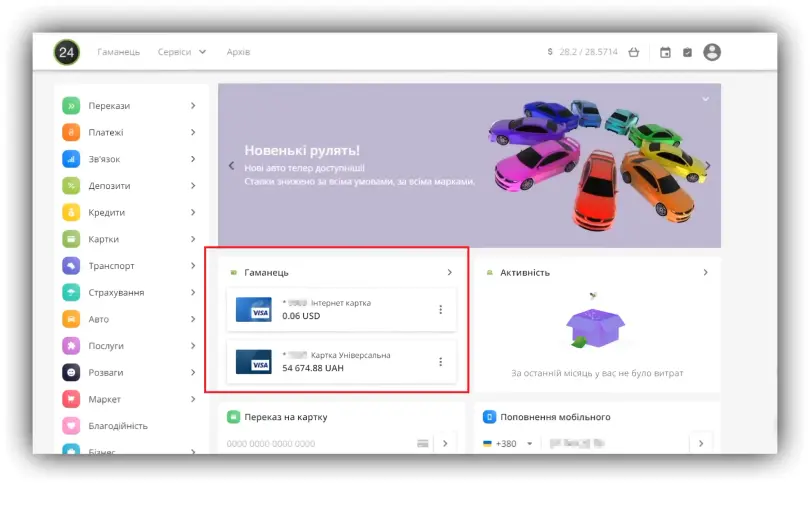The width and height of the screenshot is (810, 506).
Task: Select the Благодійність sidebar label
Action: (118, 426)
